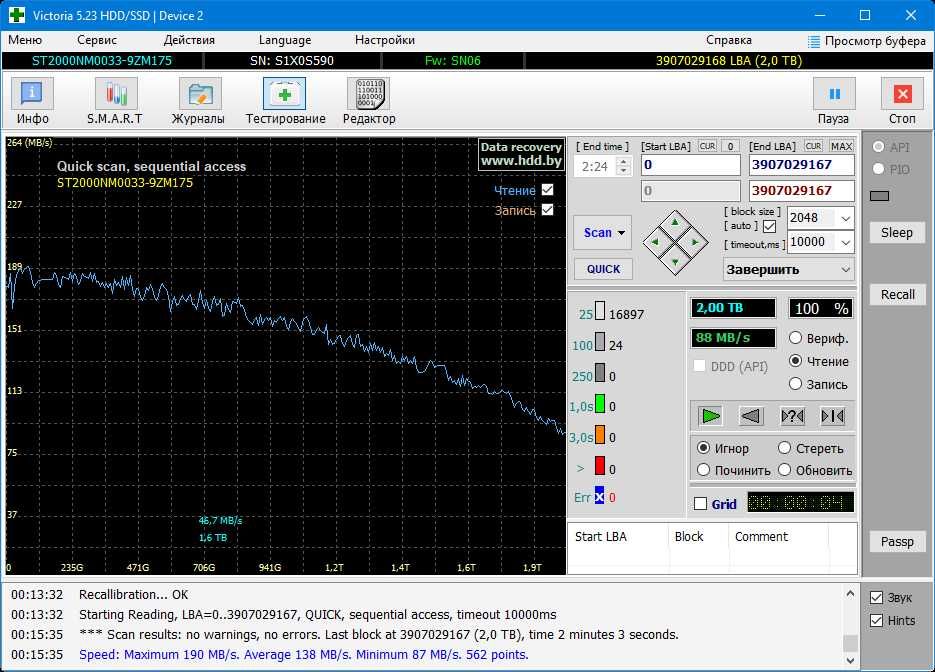
Task: Enable the Grid checkbox
Action: [701, 504]
